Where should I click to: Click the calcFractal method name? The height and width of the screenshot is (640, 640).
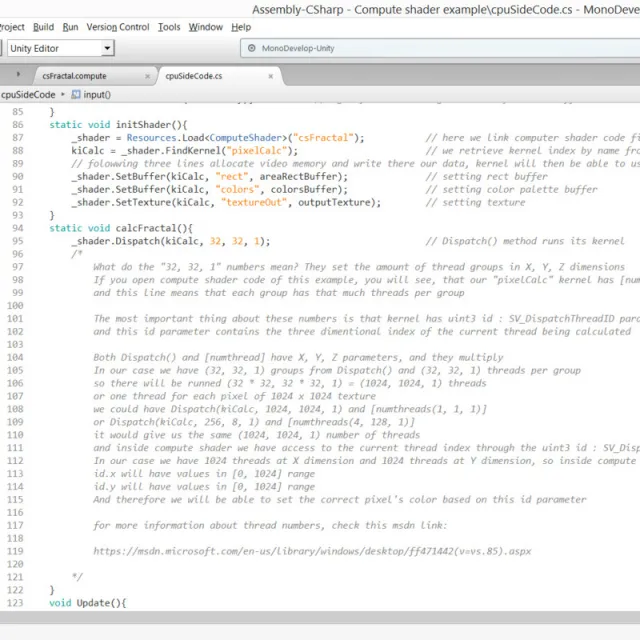pos(146,228)
